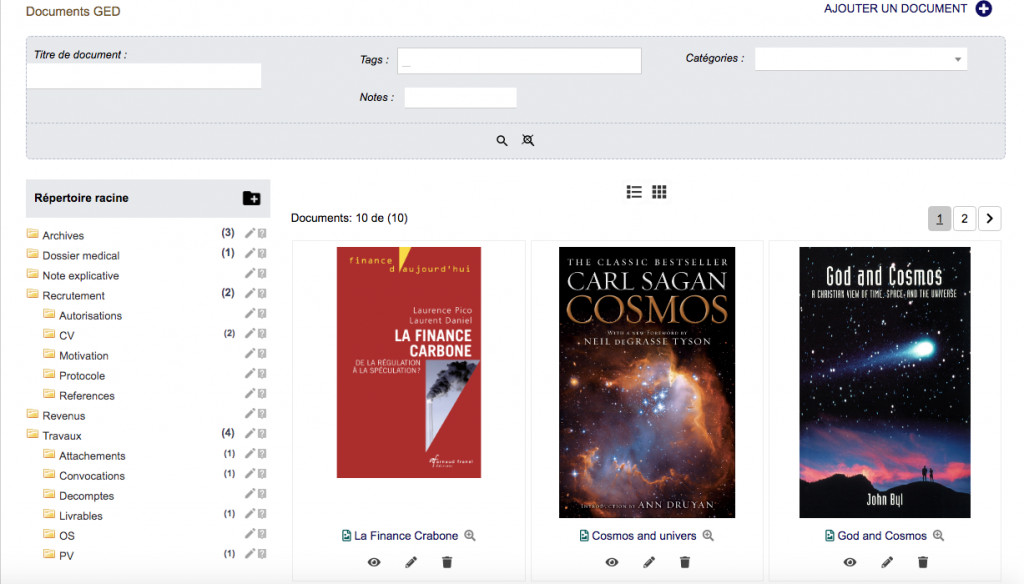Edit the Note explicative folder
The image size is (1024, 584).
pos(249,273)
